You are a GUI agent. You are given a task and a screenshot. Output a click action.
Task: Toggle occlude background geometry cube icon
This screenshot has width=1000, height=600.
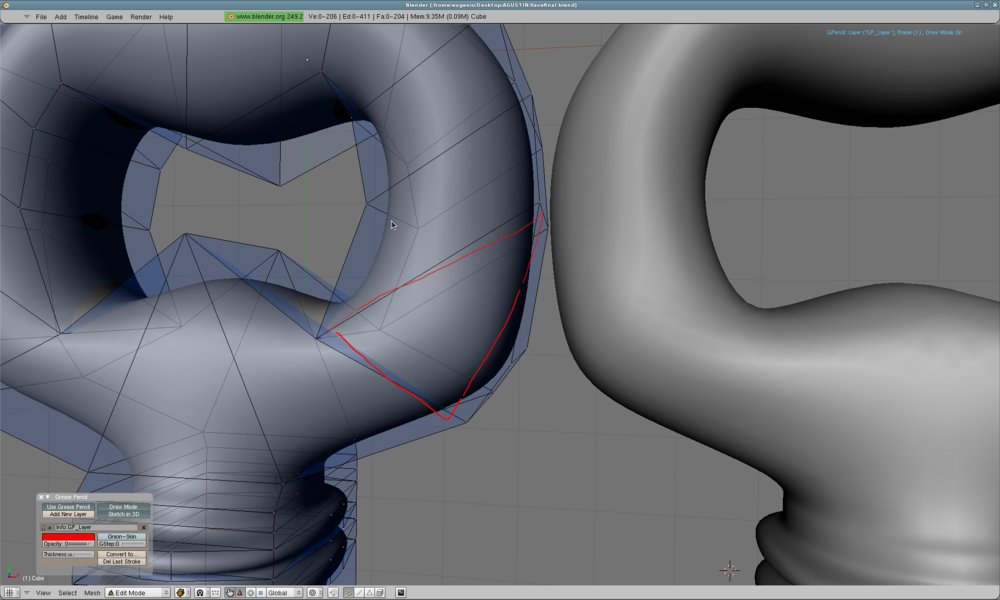(x=379, y=593)
